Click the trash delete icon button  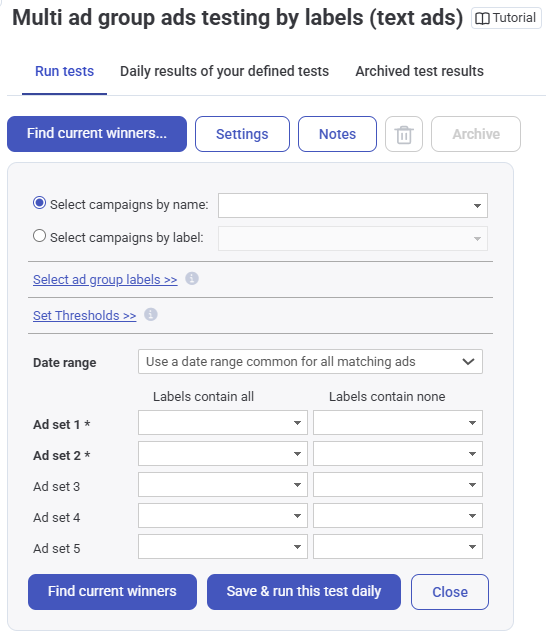point(404,134)
